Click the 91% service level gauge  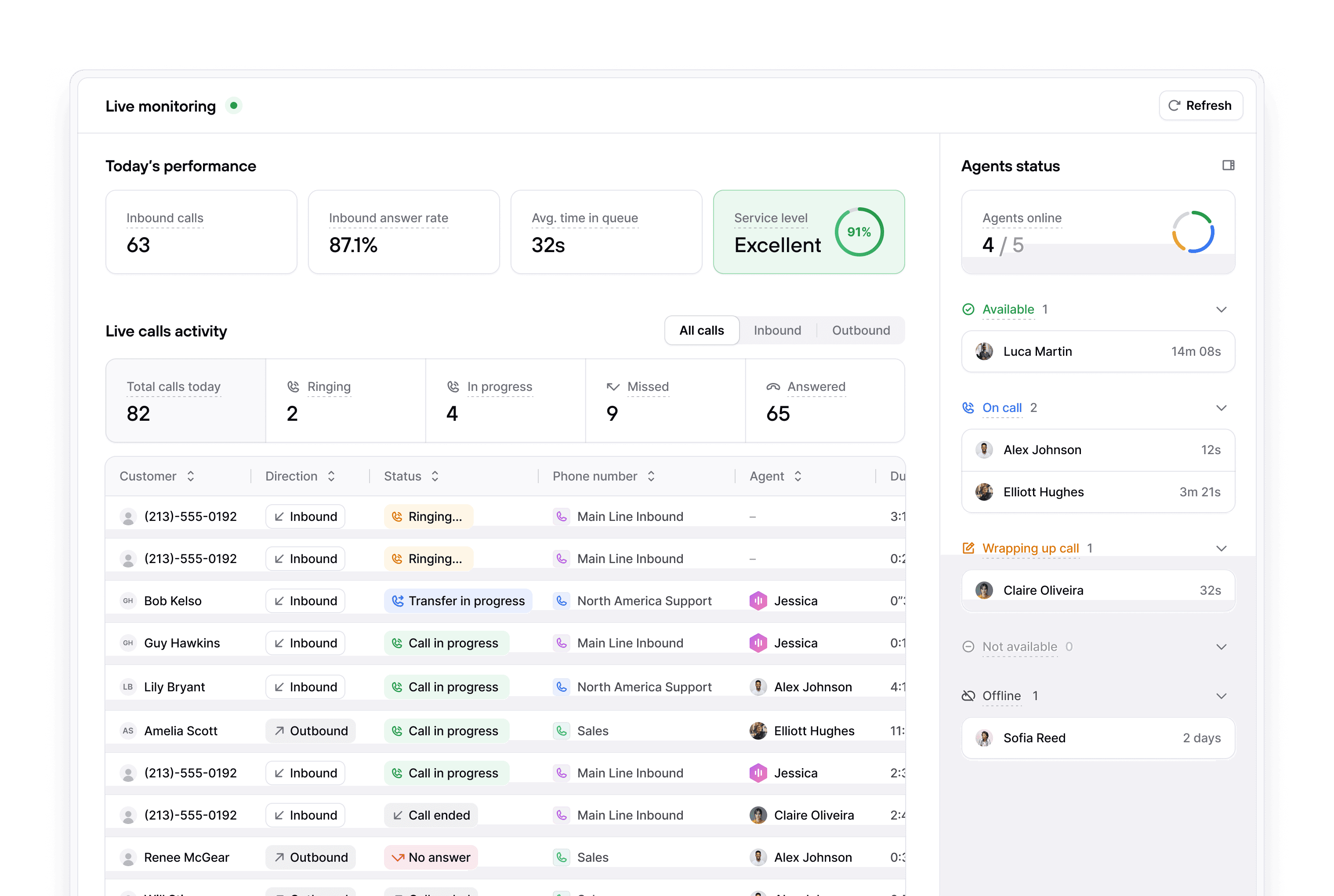pos(859,232)
